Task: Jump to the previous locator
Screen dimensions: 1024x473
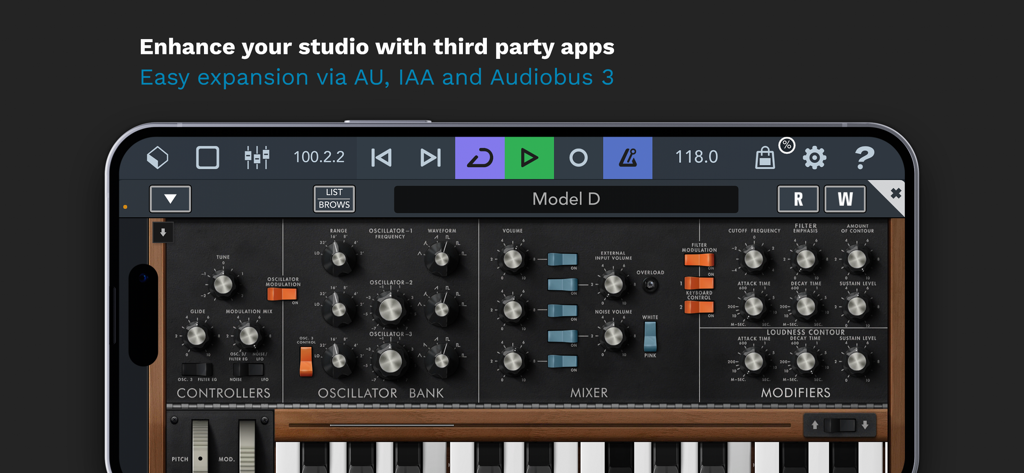Action: point(381,158)
